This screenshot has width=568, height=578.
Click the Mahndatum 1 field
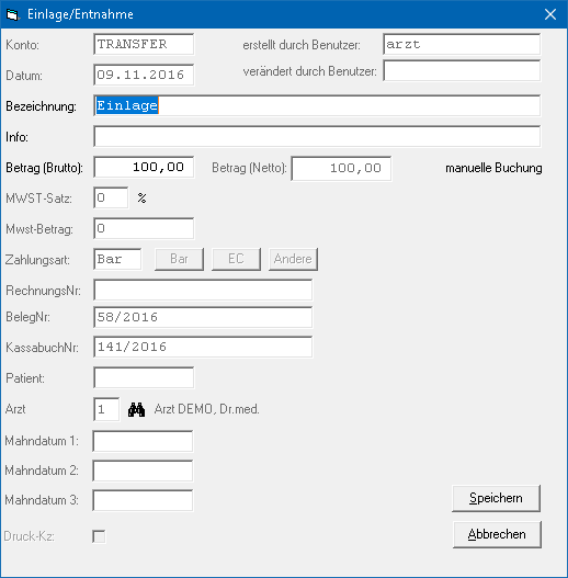coord(143,441)
